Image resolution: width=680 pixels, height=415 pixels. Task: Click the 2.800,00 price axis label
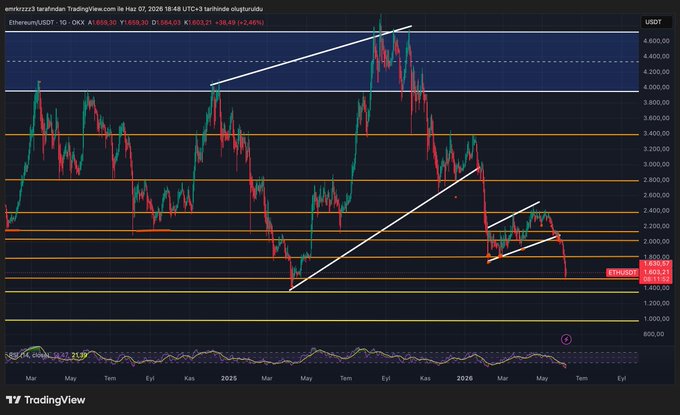(657, 180)
